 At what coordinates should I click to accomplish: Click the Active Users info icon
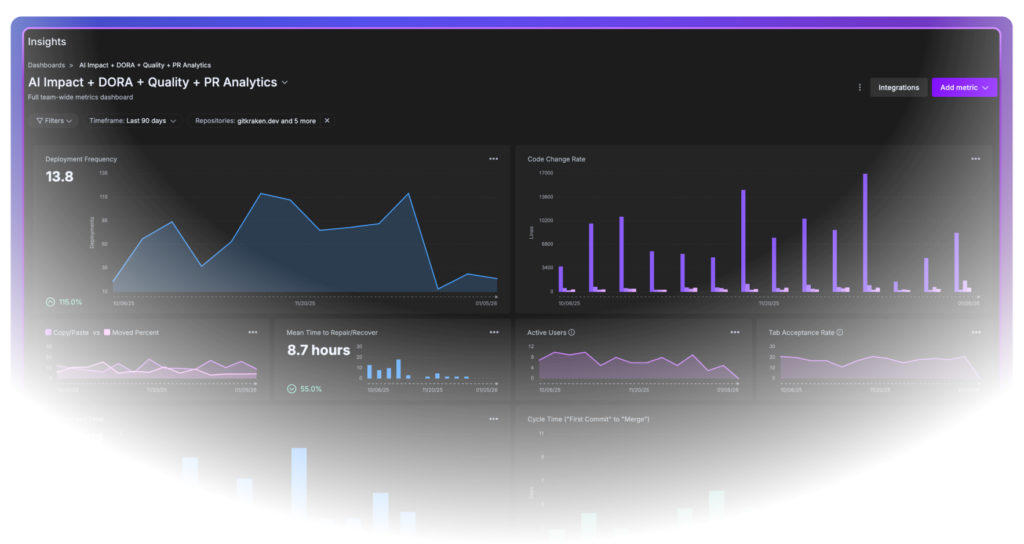pos(573,332)
